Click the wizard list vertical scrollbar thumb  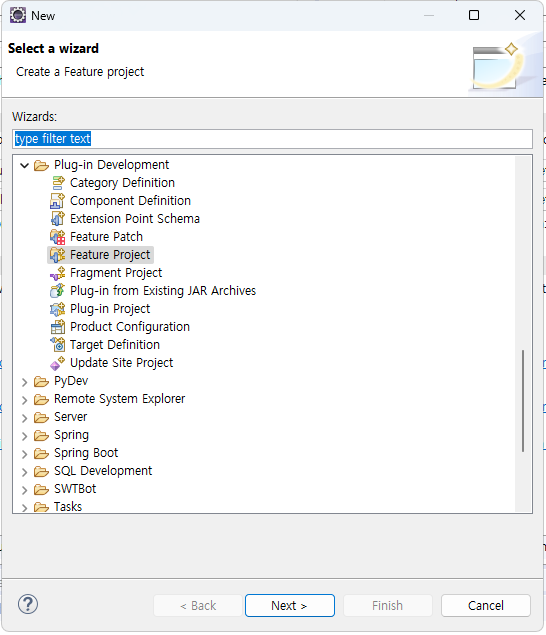click(523, 401)
